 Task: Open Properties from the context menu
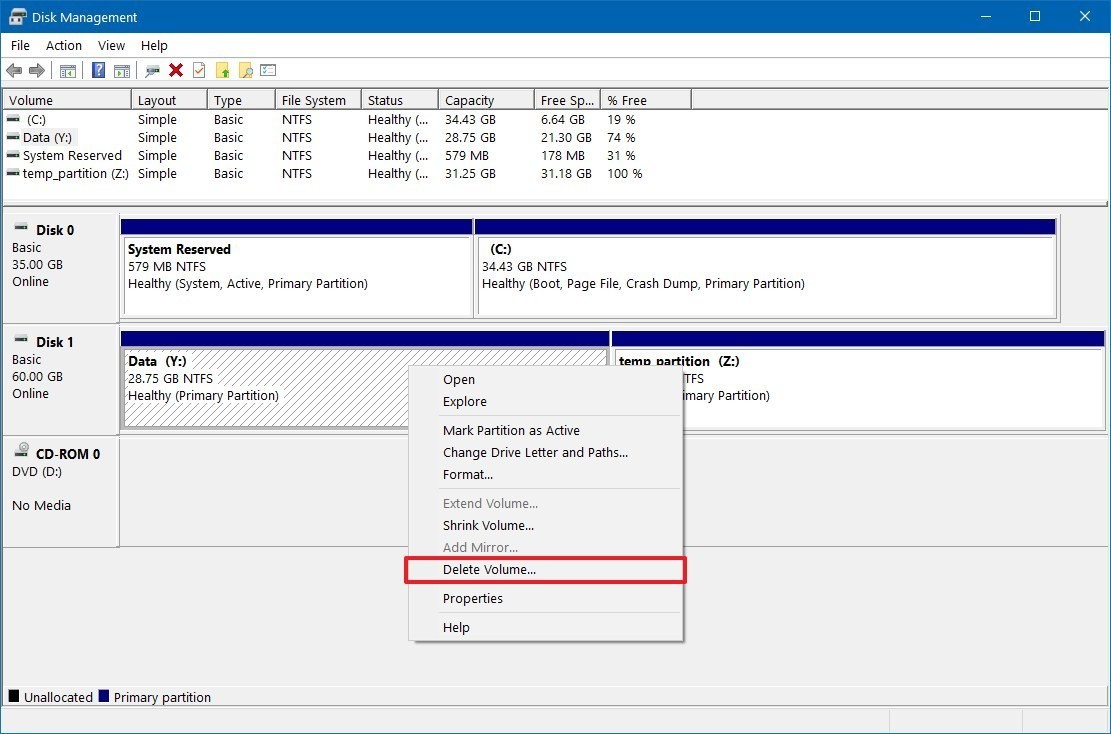click(x=472, y=599)
